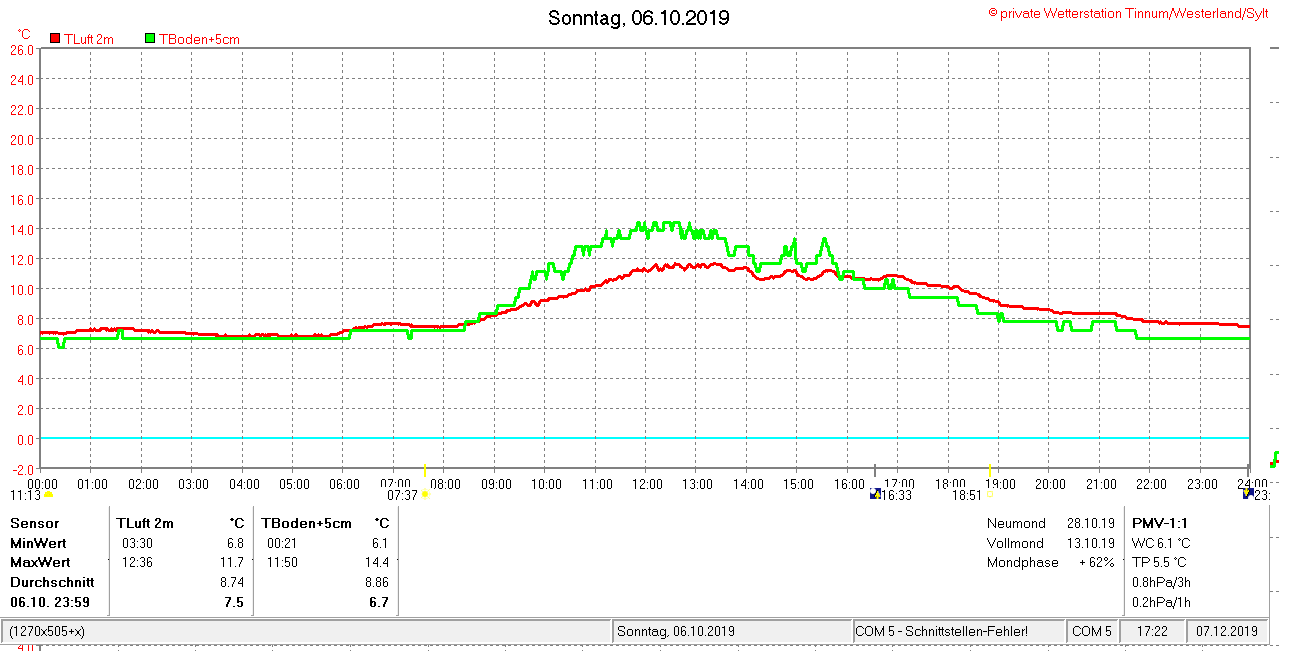Click the PMV-1:1 heading in the info panel
The height and width of the screenshot is (651, 1310).
coord(1160,523)
